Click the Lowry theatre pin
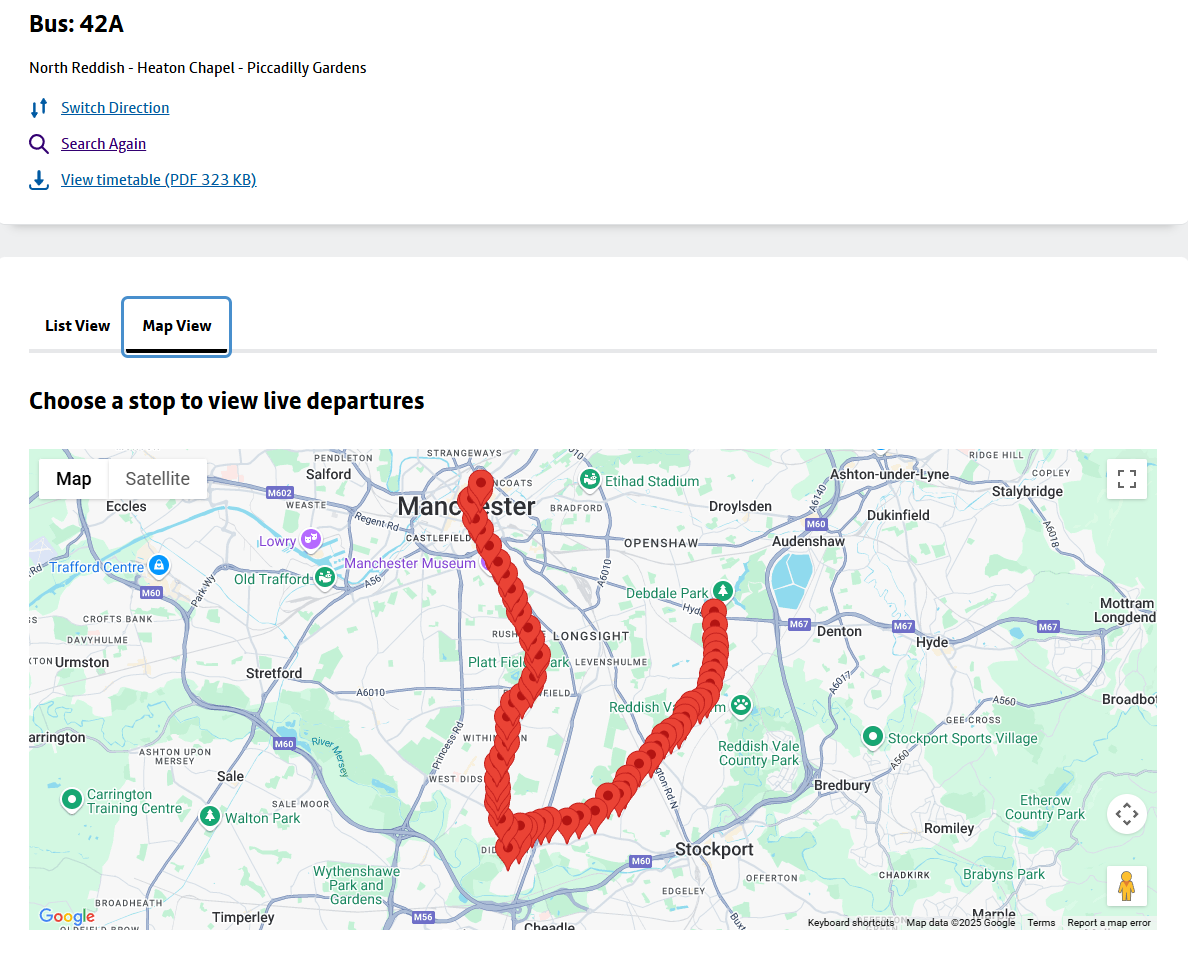 click(311, 539)
